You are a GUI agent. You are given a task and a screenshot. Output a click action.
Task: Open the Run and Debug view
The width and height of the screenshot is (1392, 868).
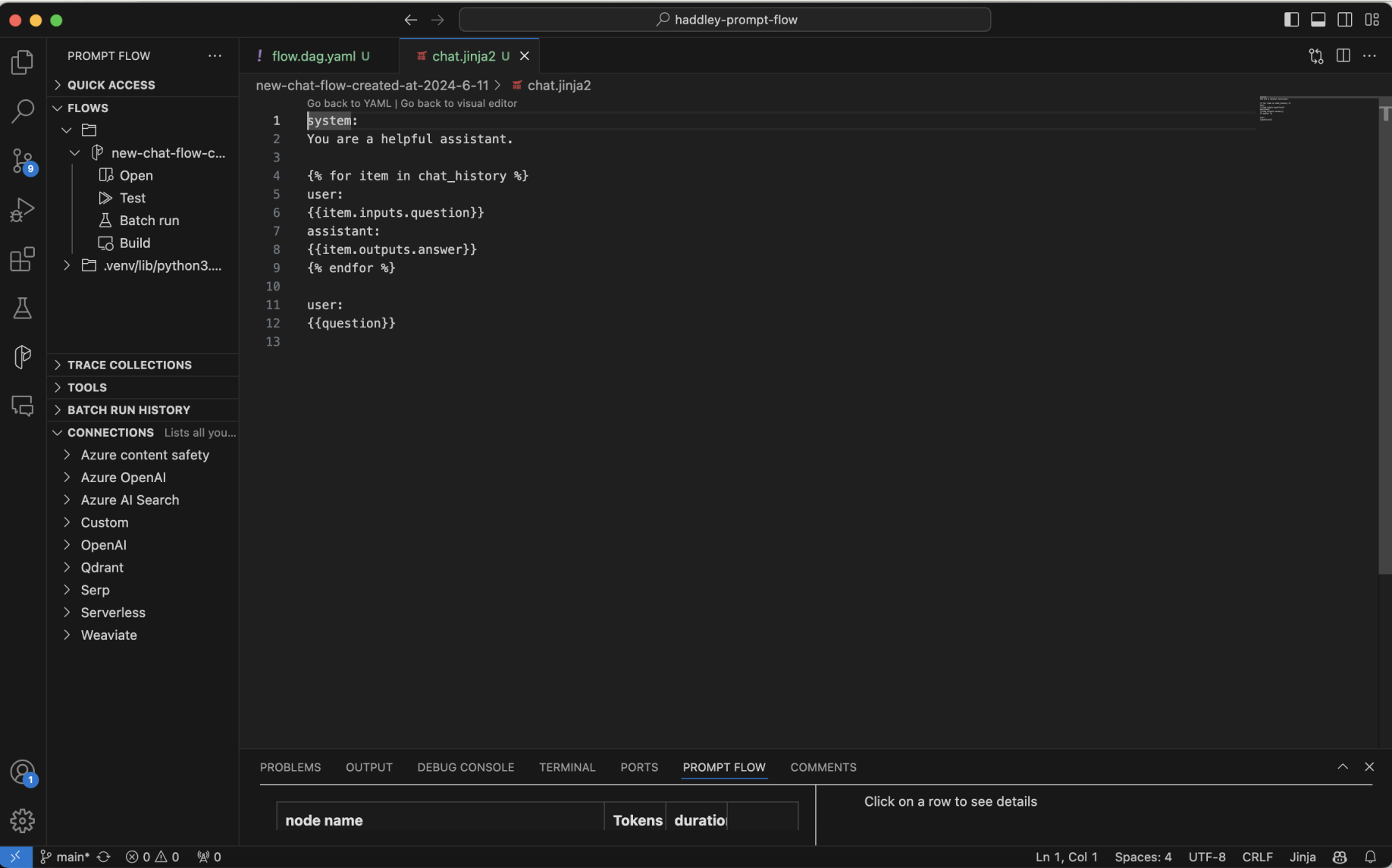click(x=23, y=210)
